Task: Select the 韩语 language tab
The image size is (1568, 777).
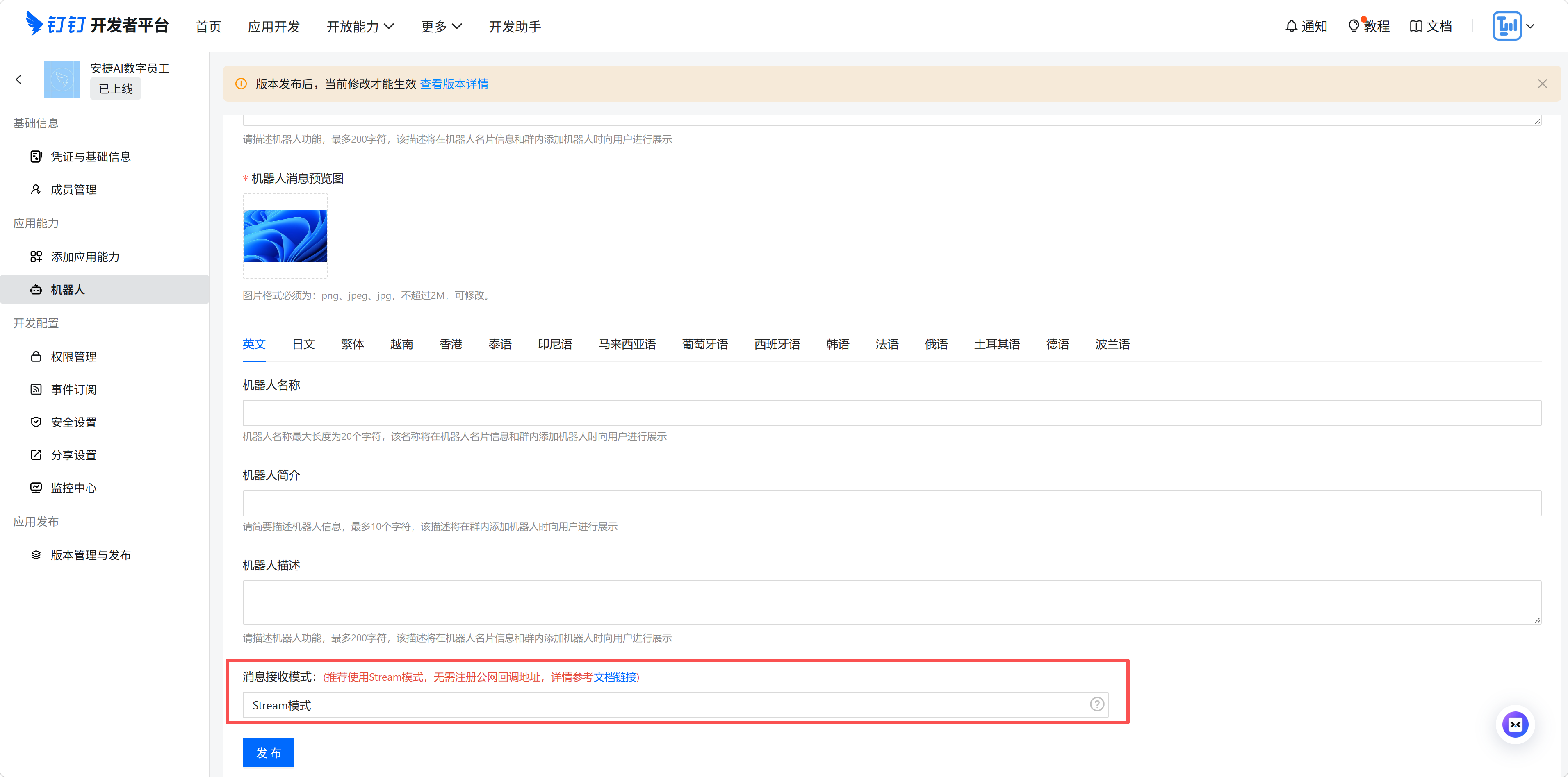Action: (x=838, y=344)
